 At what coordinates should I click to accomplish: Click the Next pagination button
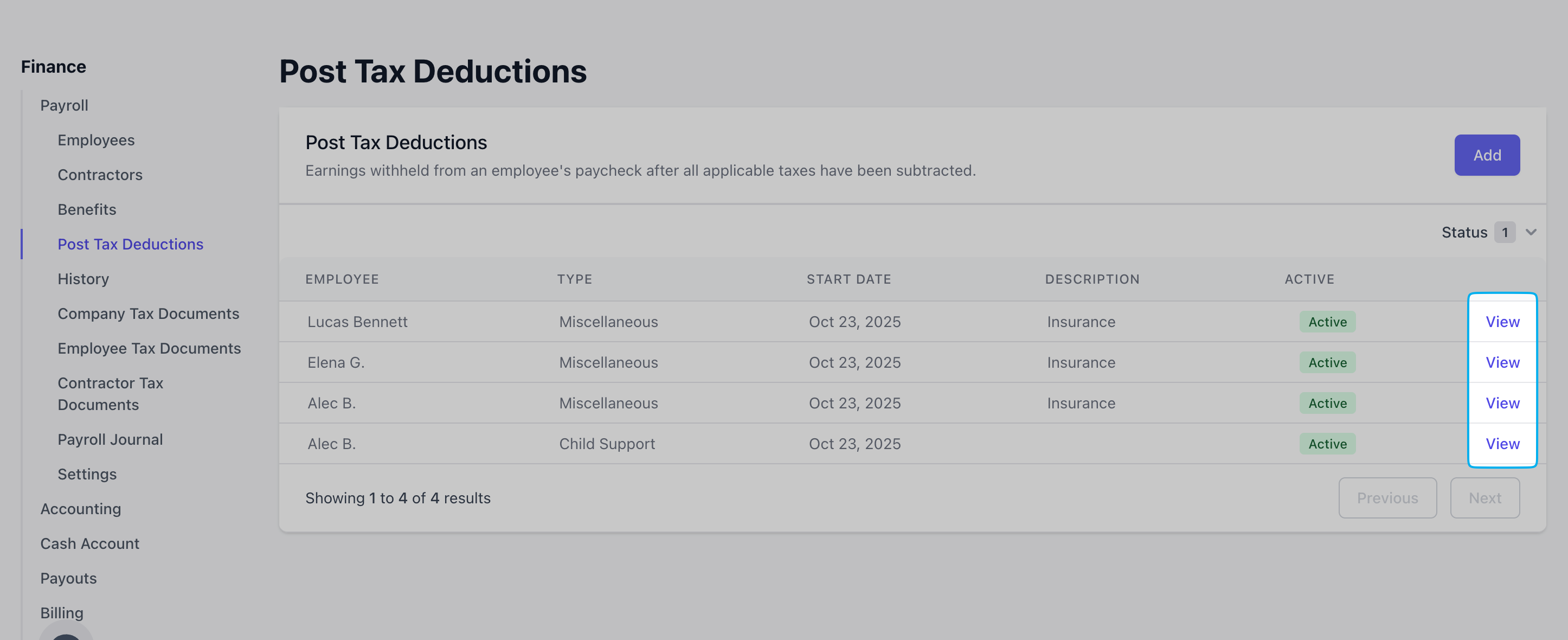click(1484, 498)
